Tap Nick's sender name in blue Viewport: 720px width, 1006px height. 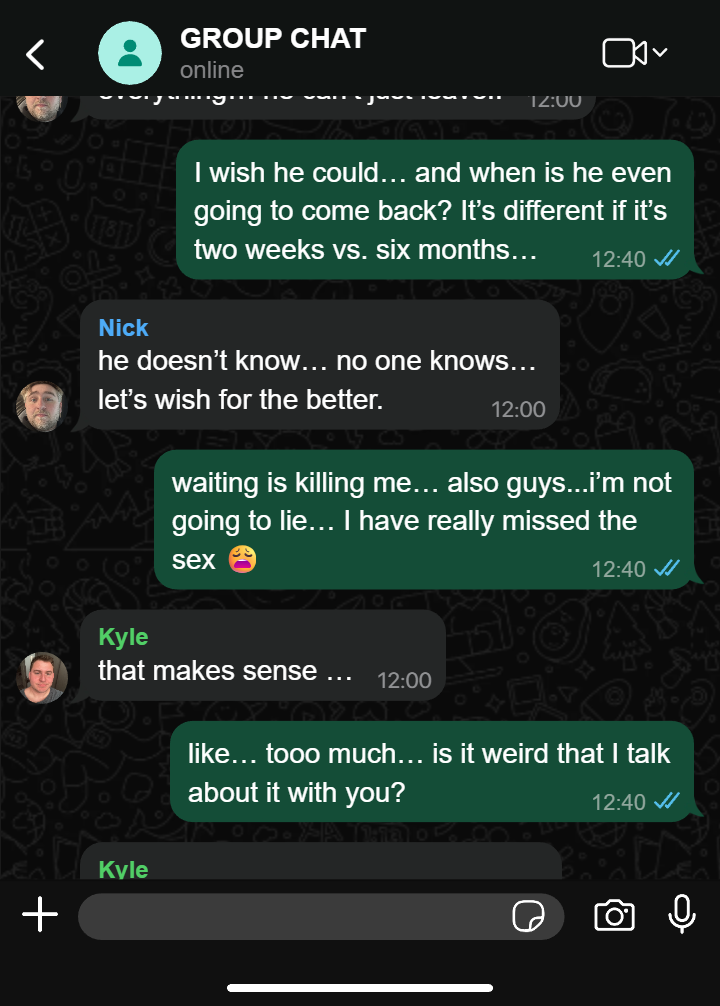point(123,328)
